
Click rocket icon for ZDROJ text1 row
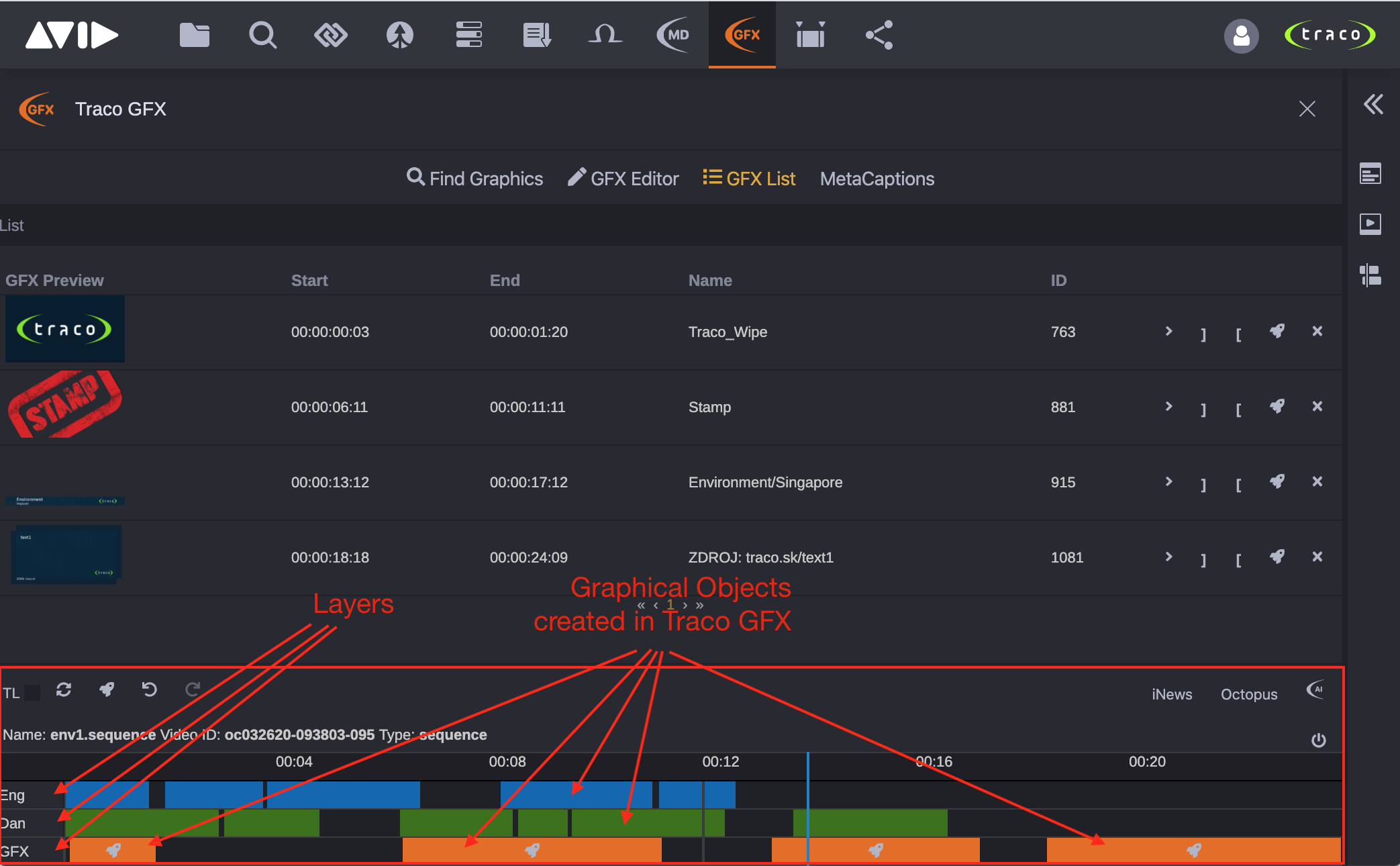tap(1277, 557)
